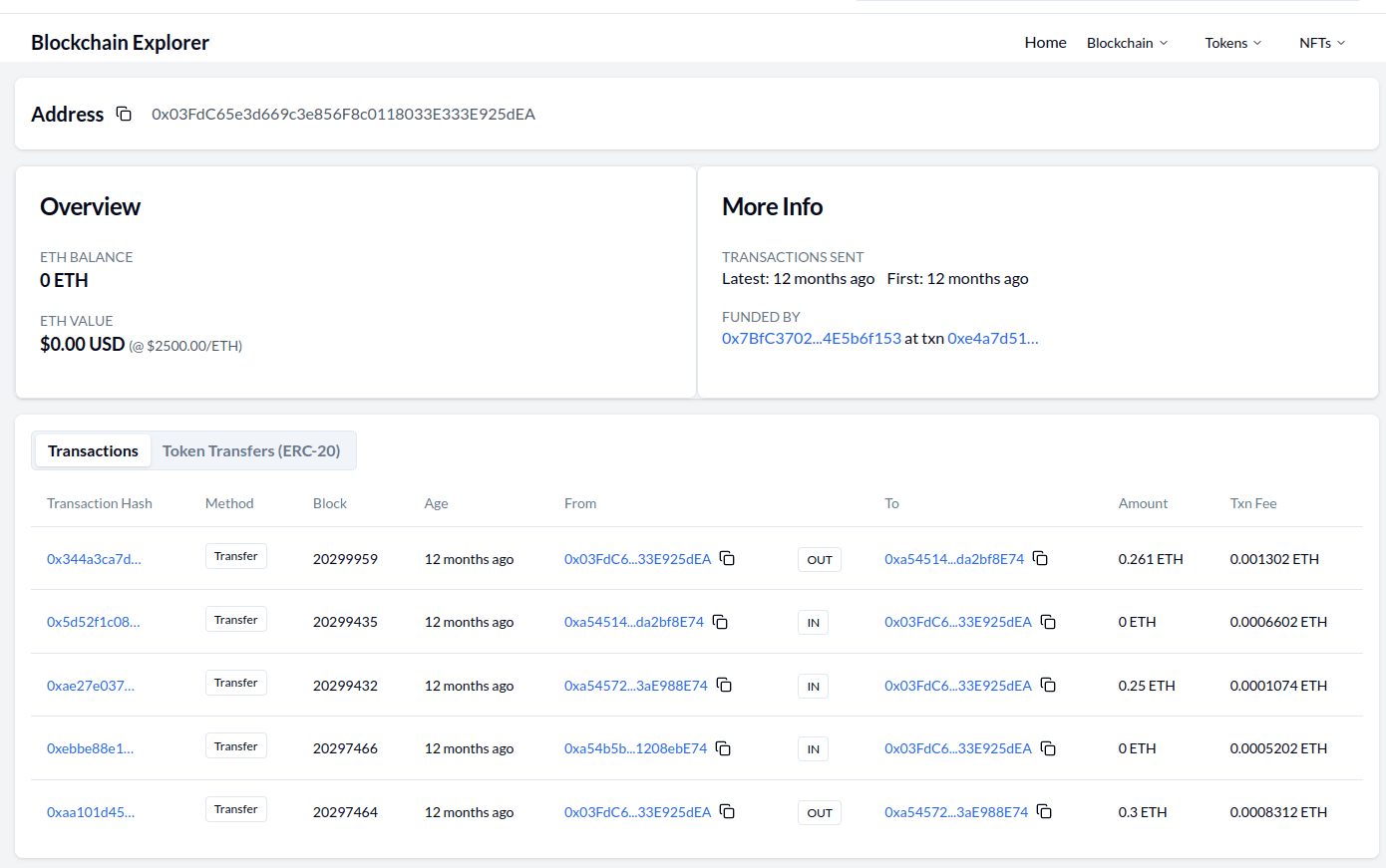Select the Home menu item

[1045, 42]
